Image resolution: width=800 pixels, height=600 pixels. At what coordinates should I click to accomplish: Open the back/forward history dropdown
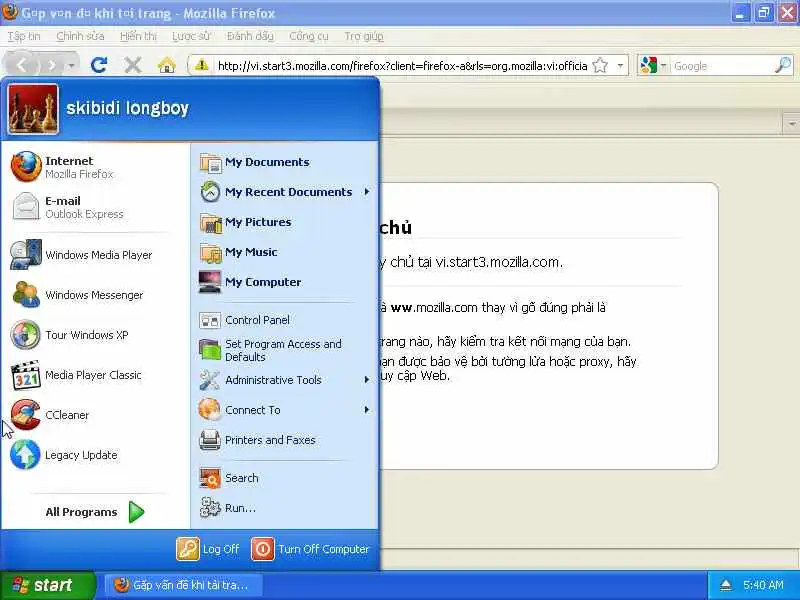(71, 65)
